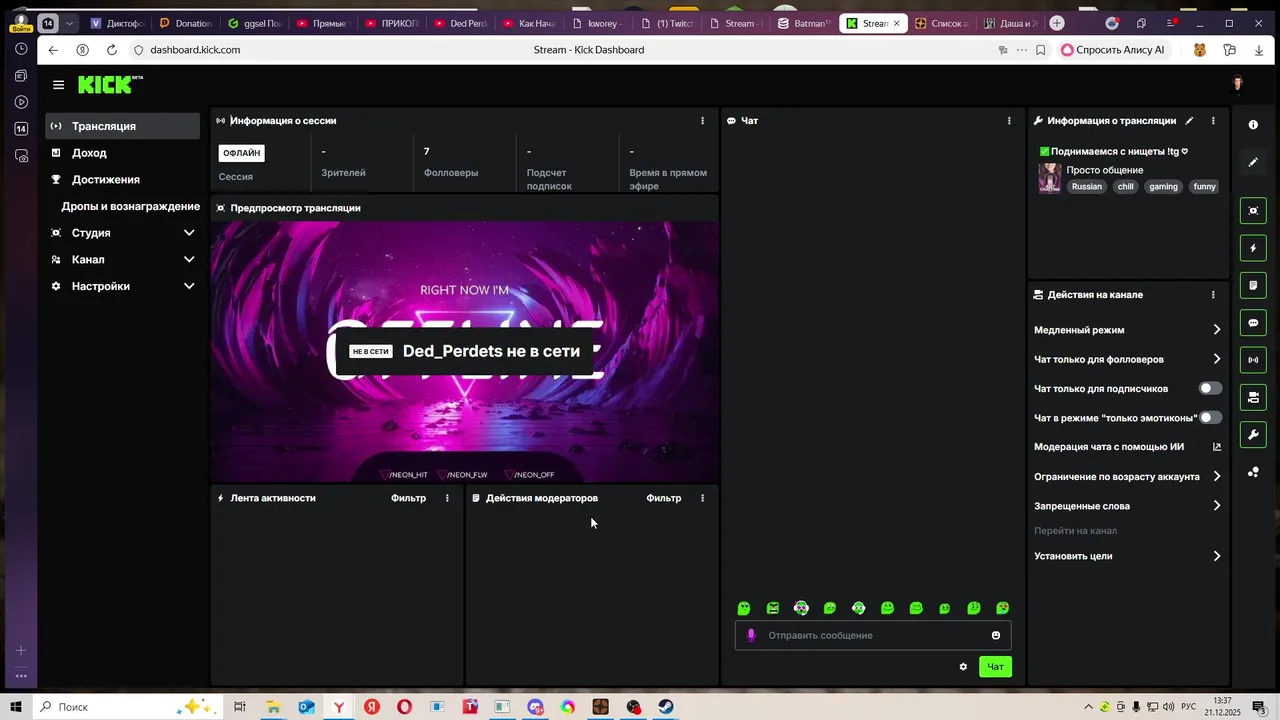Click the server stack icon in right sidebar
The height and width of the screenshot is (720, 1280).
pos(1253,398)
